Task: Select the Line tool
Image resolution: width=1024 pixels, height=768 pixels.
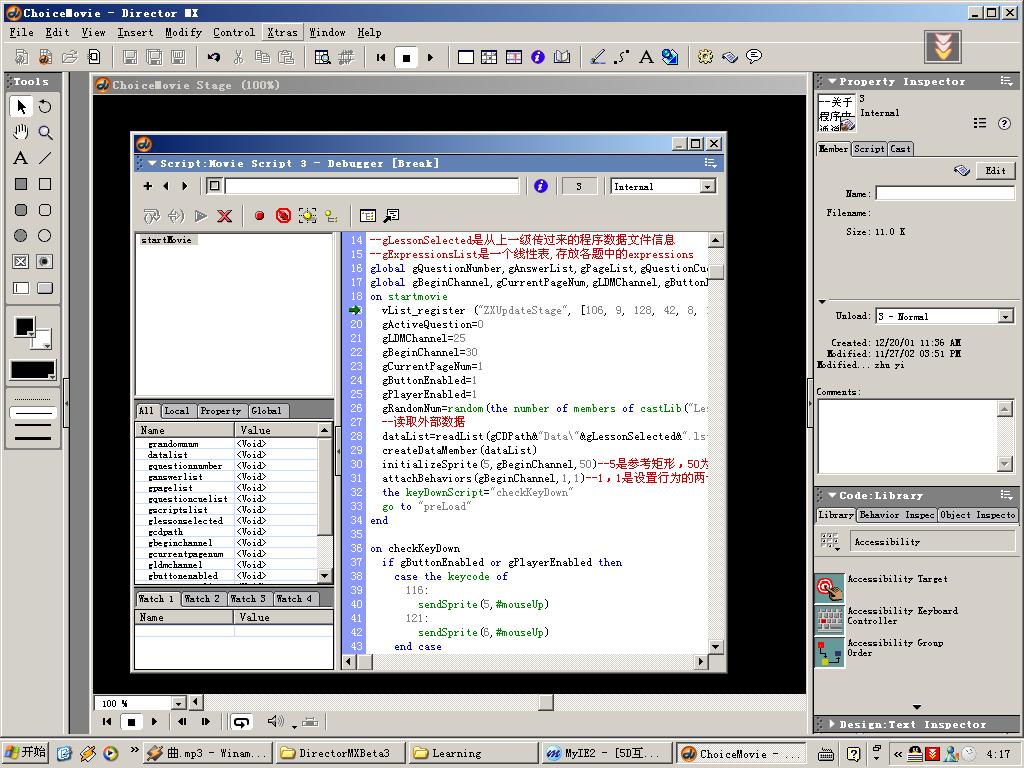Action: pyautogui.click(x=45, y=158)
